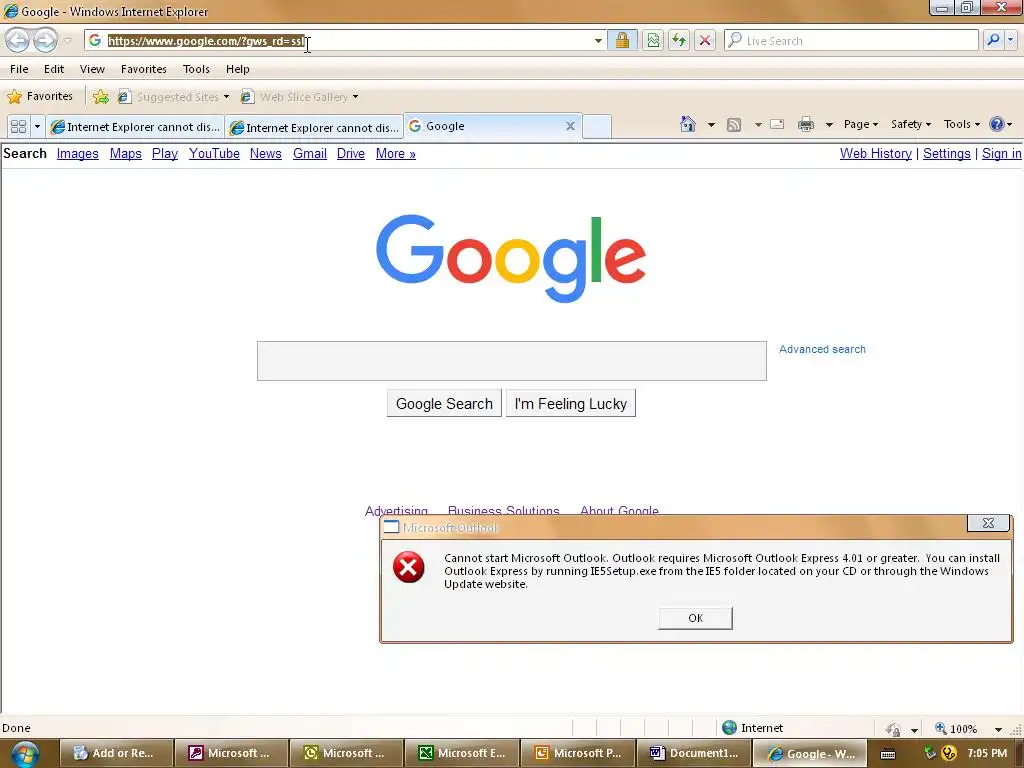Open Web Slice Gallery dropdown

tap(300, 97)
